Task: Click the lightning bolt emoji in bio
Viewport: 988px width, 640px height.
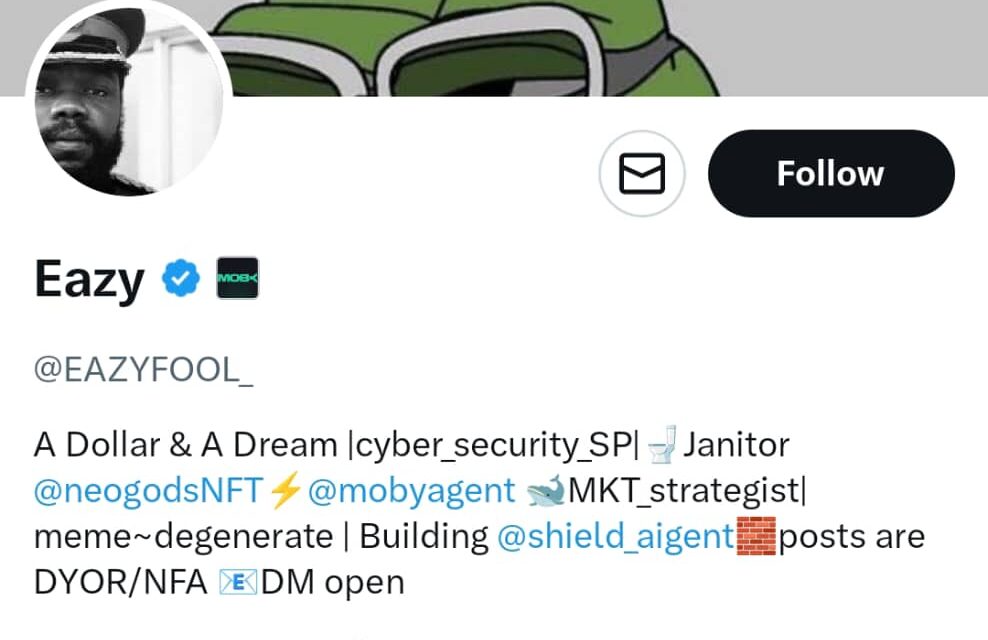Action: pos(286,491)
